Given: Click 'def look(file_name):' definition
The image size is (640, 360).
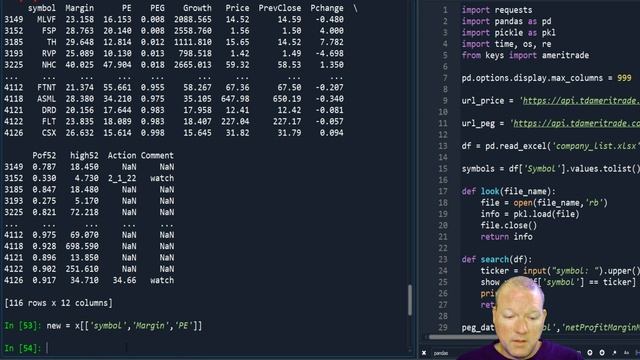Looking at the screenshot, I should (x=509, y=191).
